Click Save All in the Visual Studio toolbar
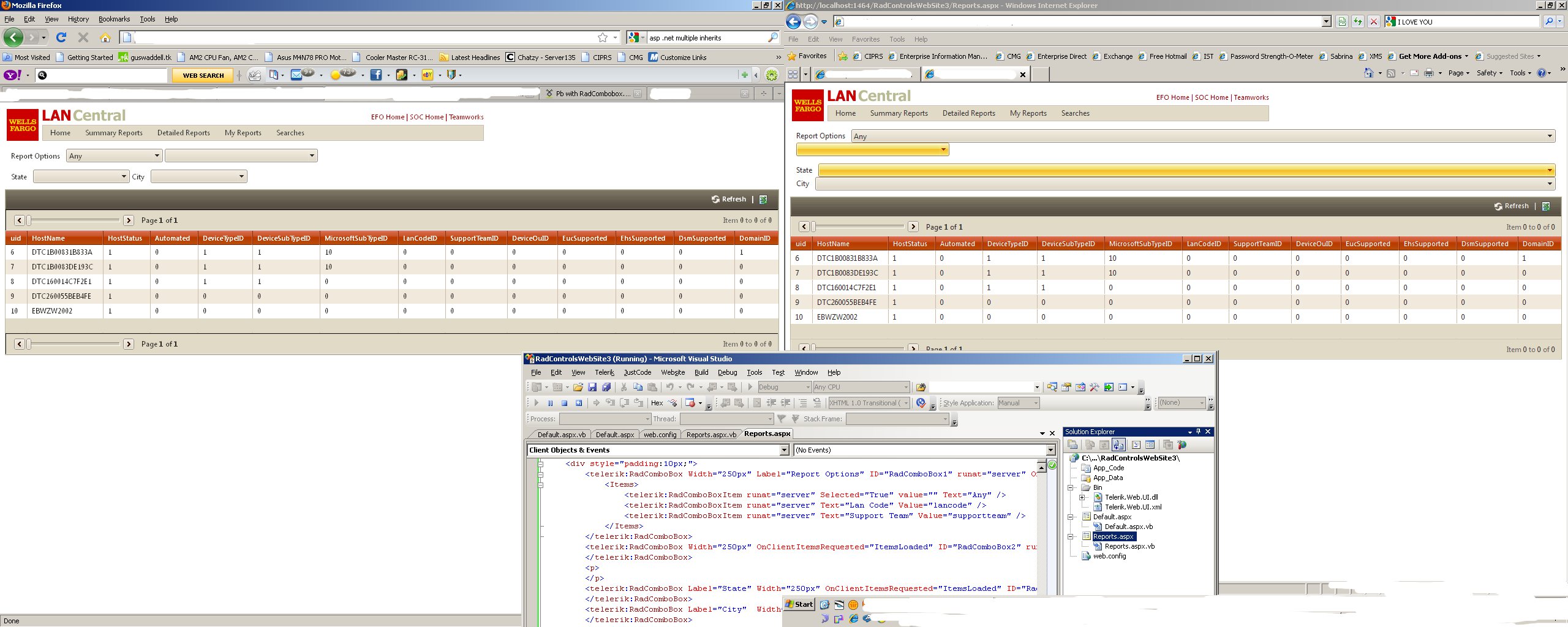Viewport: 1568px width, 627px height. [x=606, y=387]
